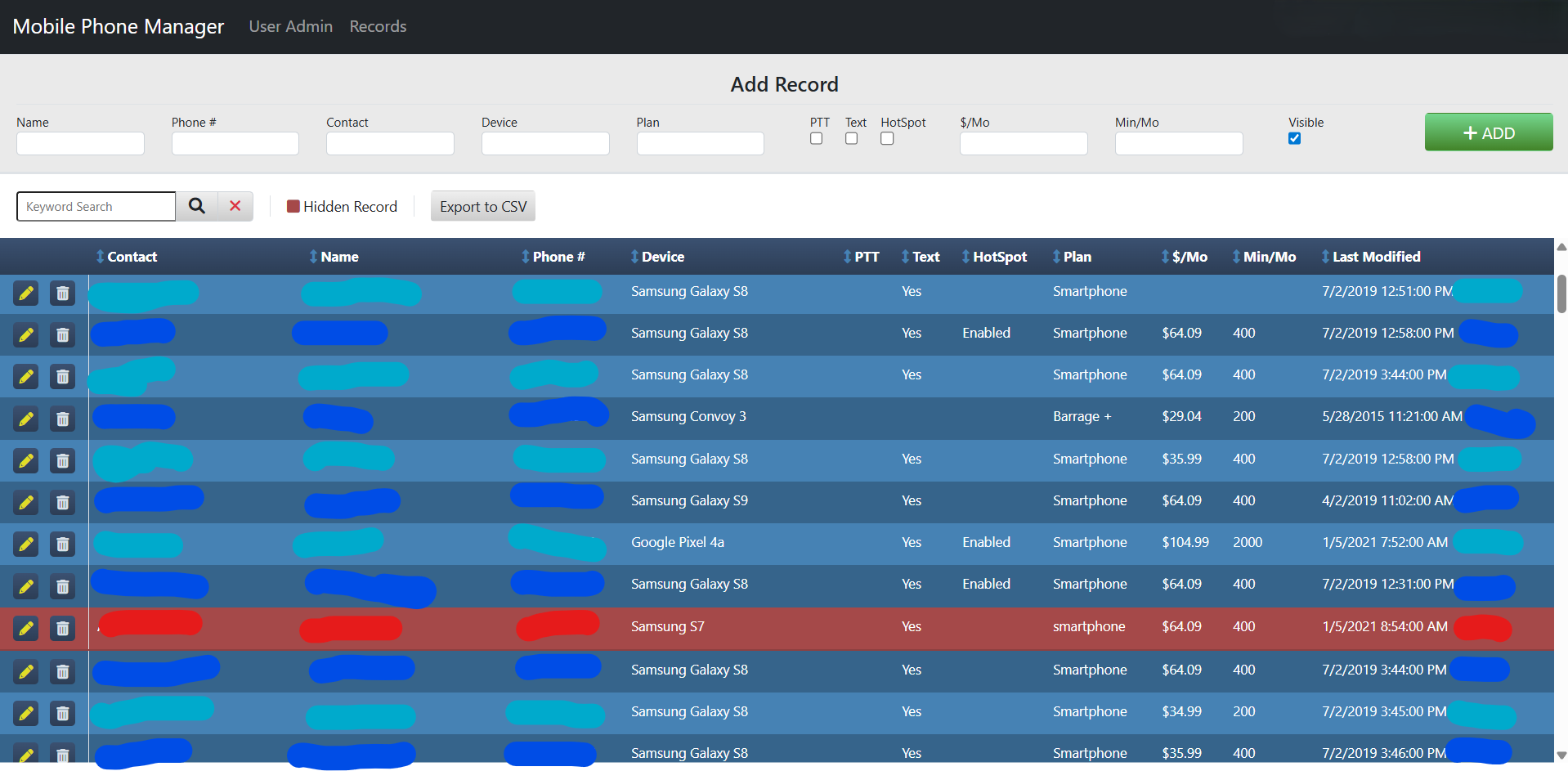Open the edit pencil on the Google Pixel 4a row
This screenshot has height=771, width=1568.
25,544
